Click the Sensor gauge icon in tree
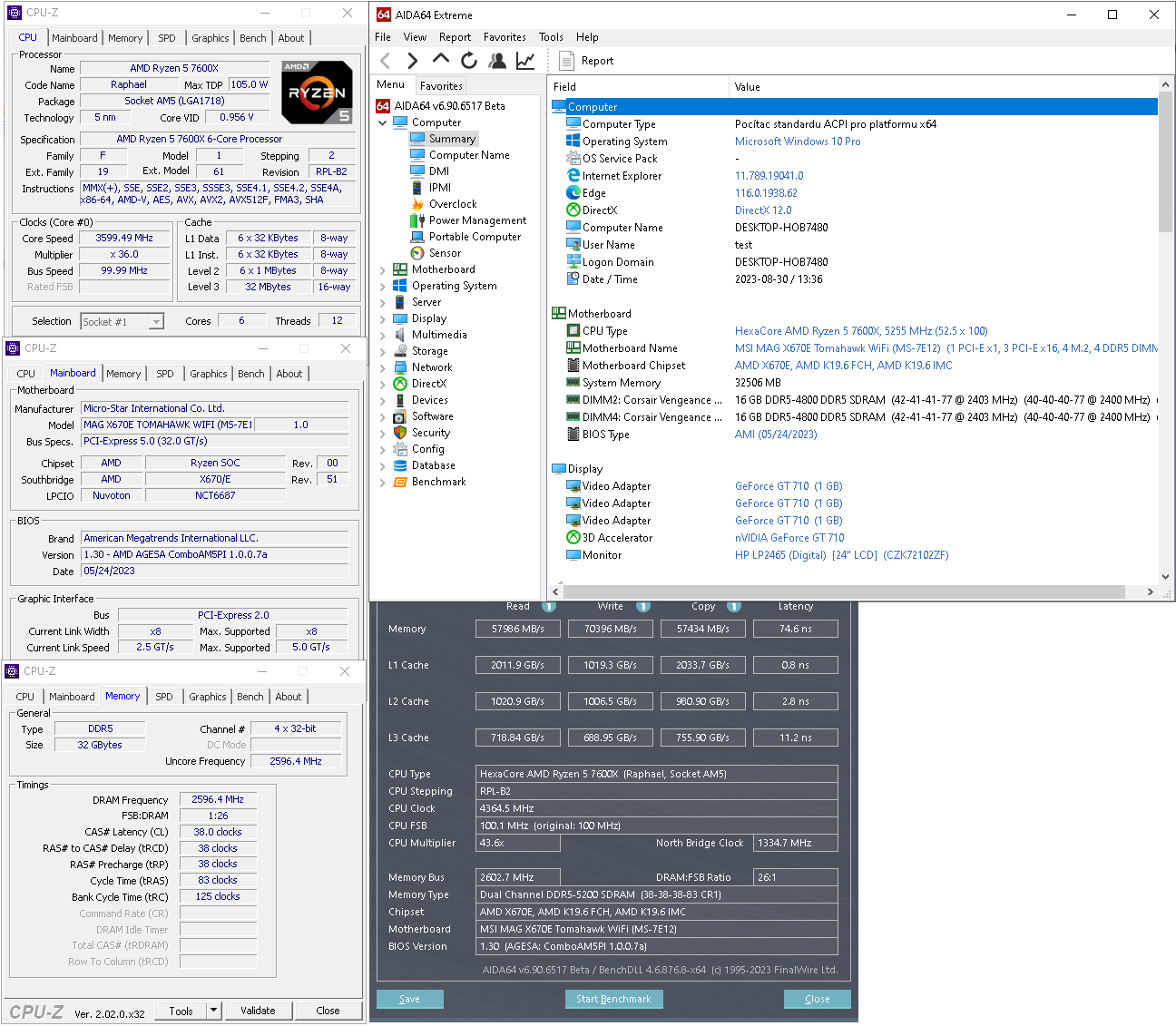The width and height of the screenshot is (1176, 1026). click(x=417, y=253)
